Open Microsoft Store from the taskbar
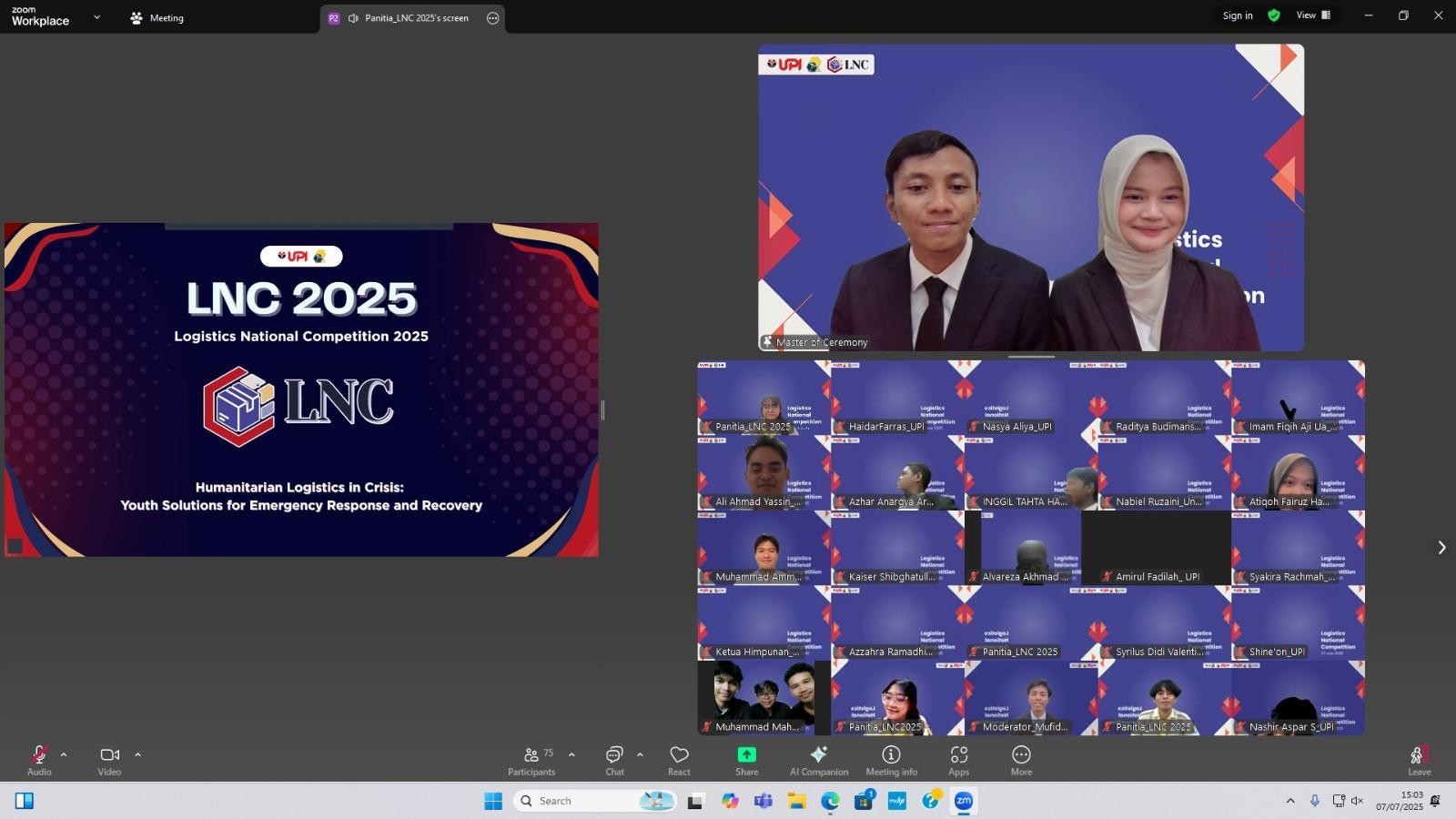The image size is (1456, 819). [x=864, y=801]
